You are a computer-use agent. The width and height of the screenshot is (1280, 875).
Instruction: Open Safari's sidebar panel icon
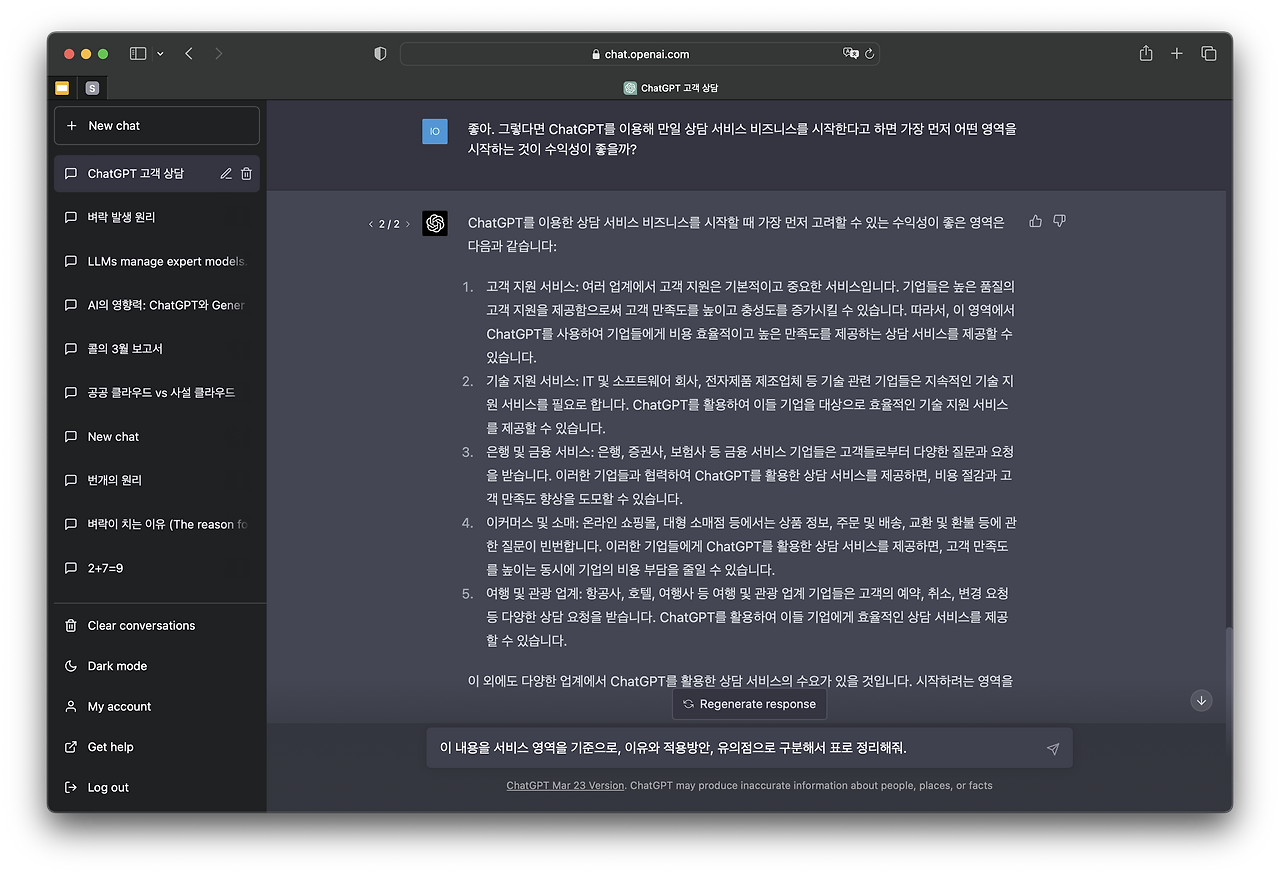point(137,53)
